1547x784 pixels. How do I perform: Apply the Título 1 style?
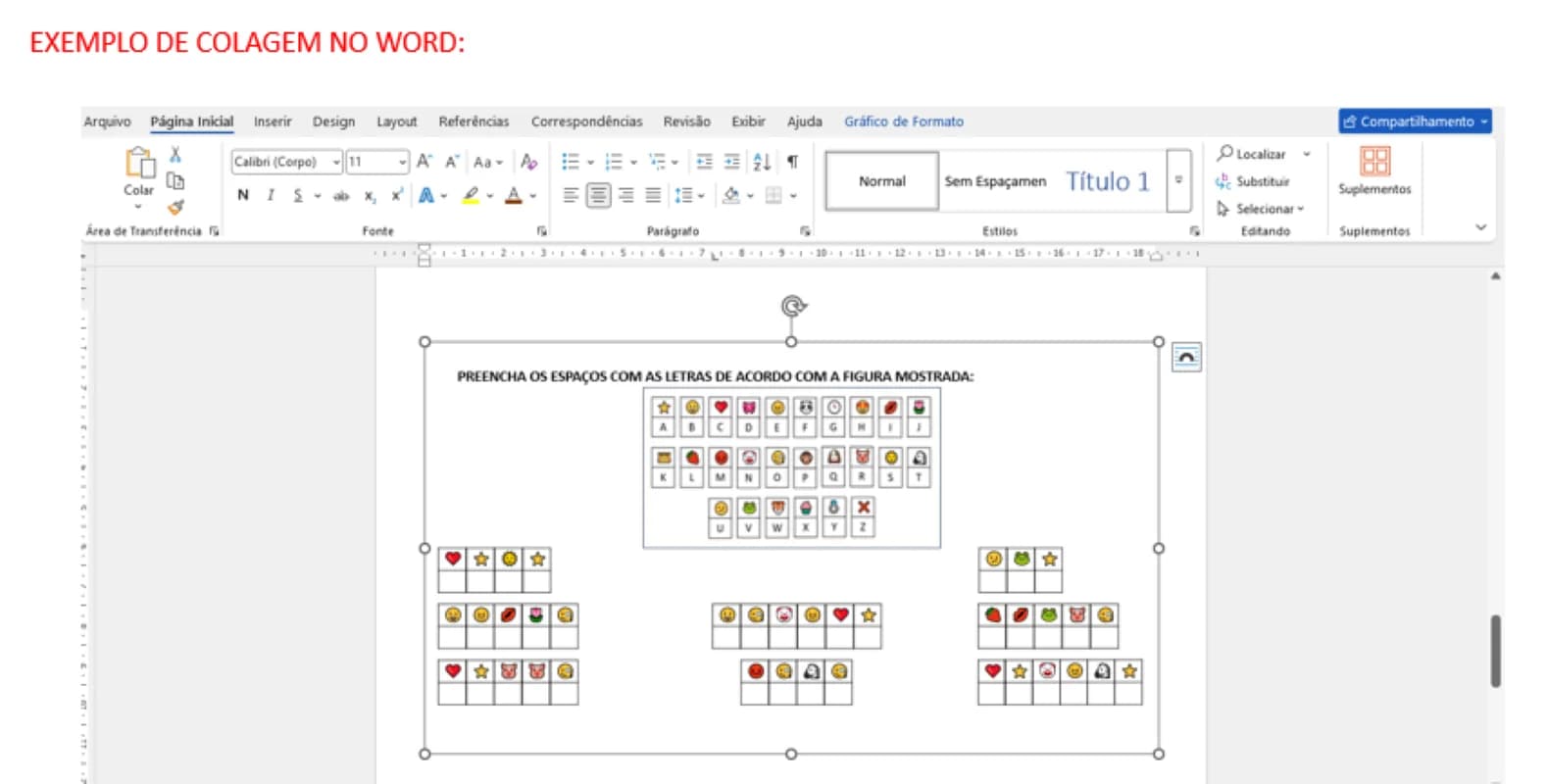[x=1107, y=181]
